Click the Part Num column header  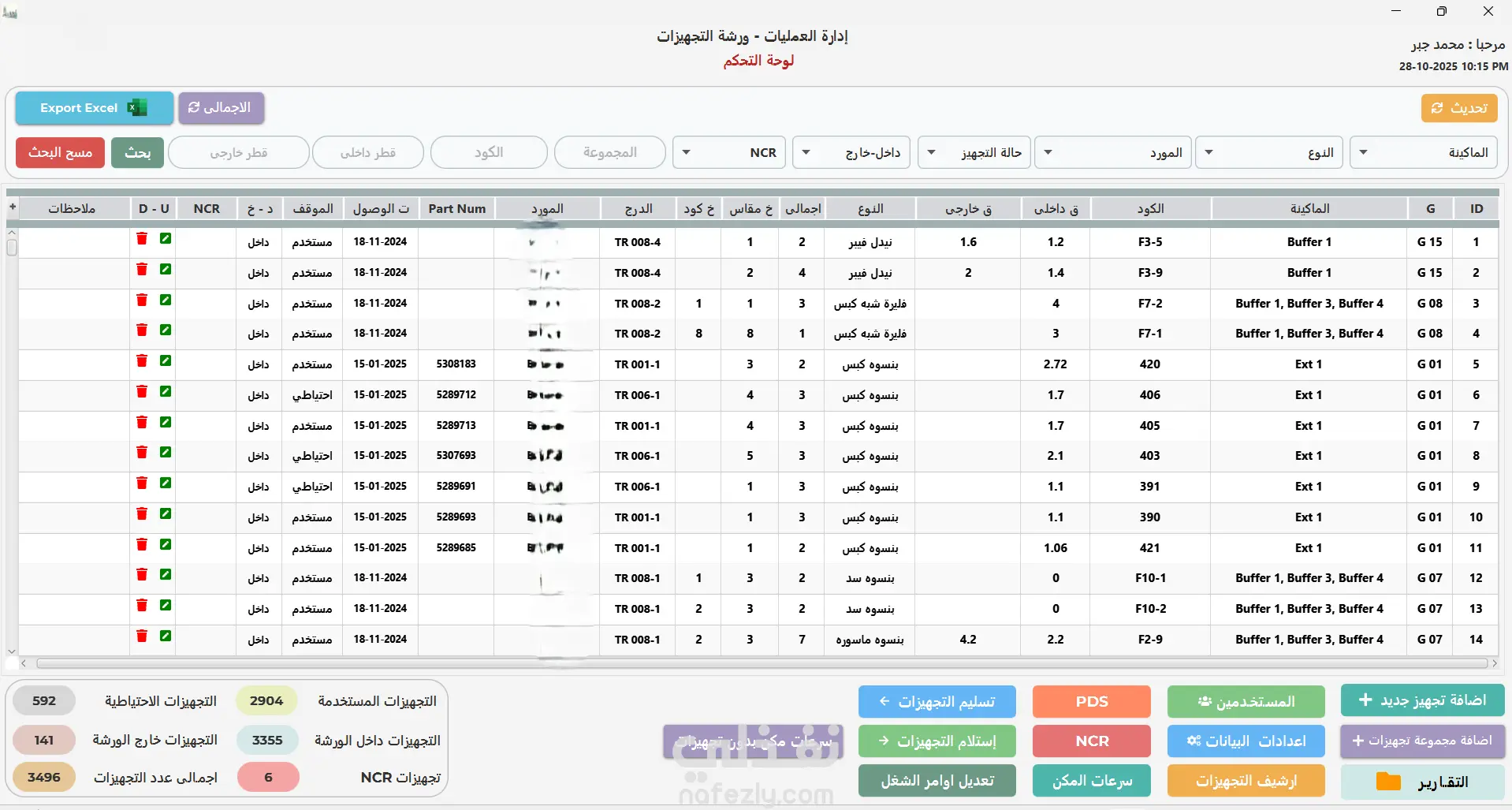(x=456, y=208)
